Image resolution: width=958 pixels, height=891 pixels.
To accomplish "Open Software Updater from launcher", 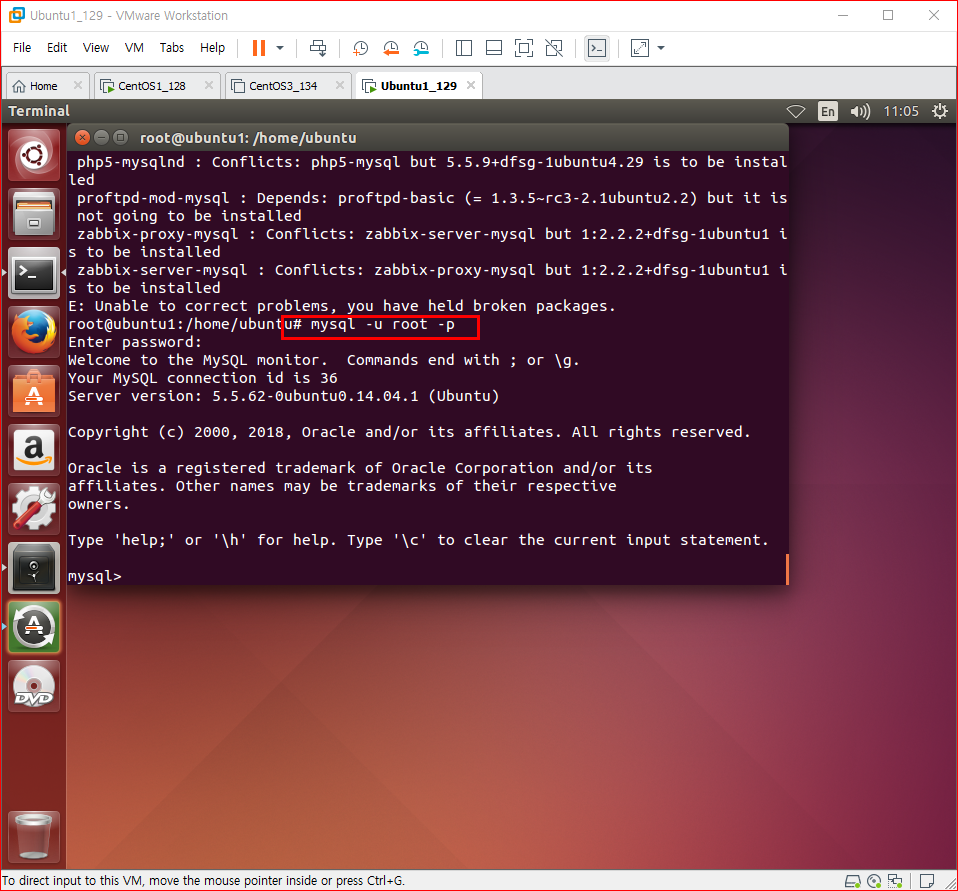I will (x=34, y=627).
